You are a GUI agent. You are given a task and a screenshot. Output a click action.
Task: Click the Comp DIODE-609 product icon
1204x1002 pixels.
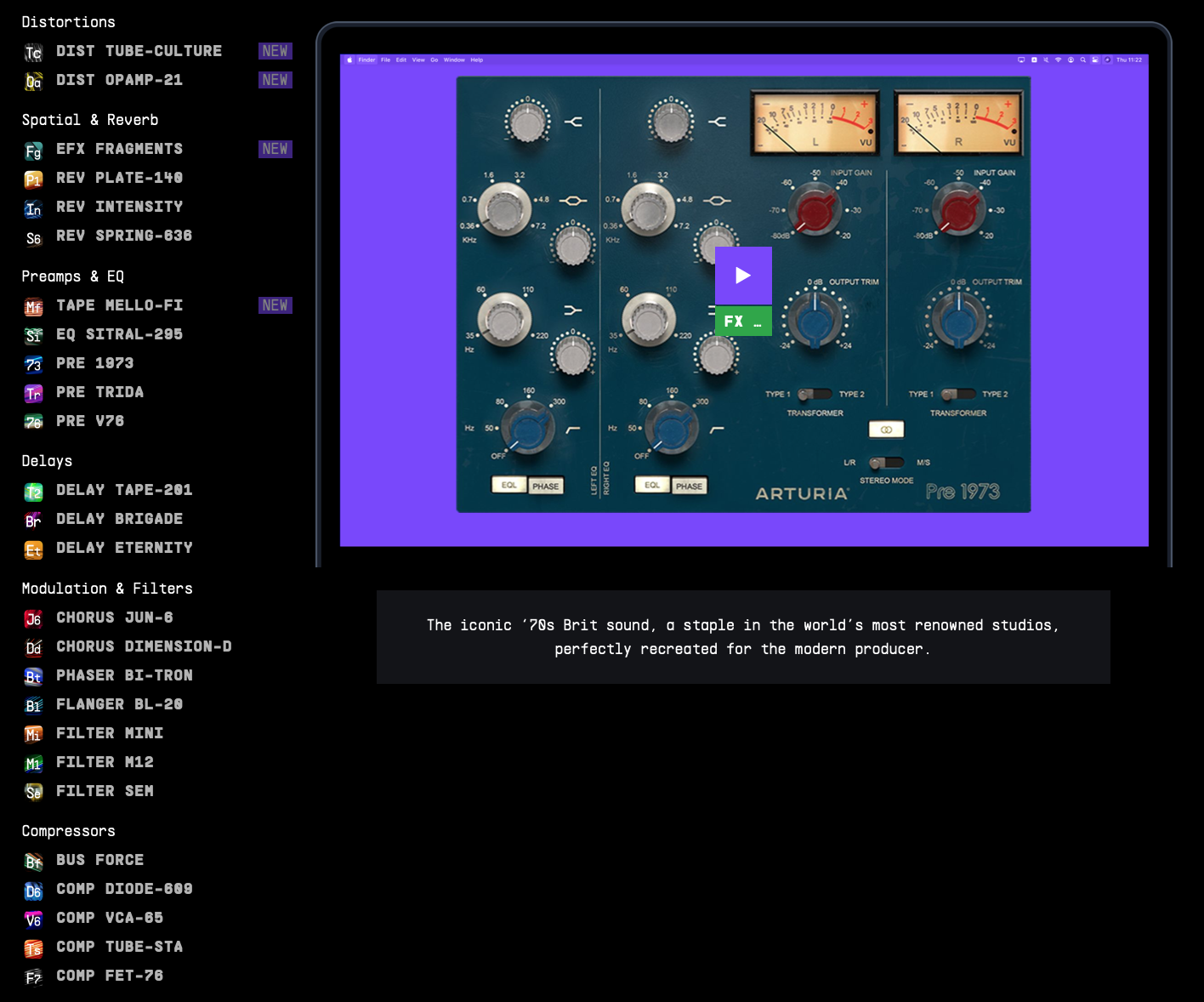(x=33, y=891)
